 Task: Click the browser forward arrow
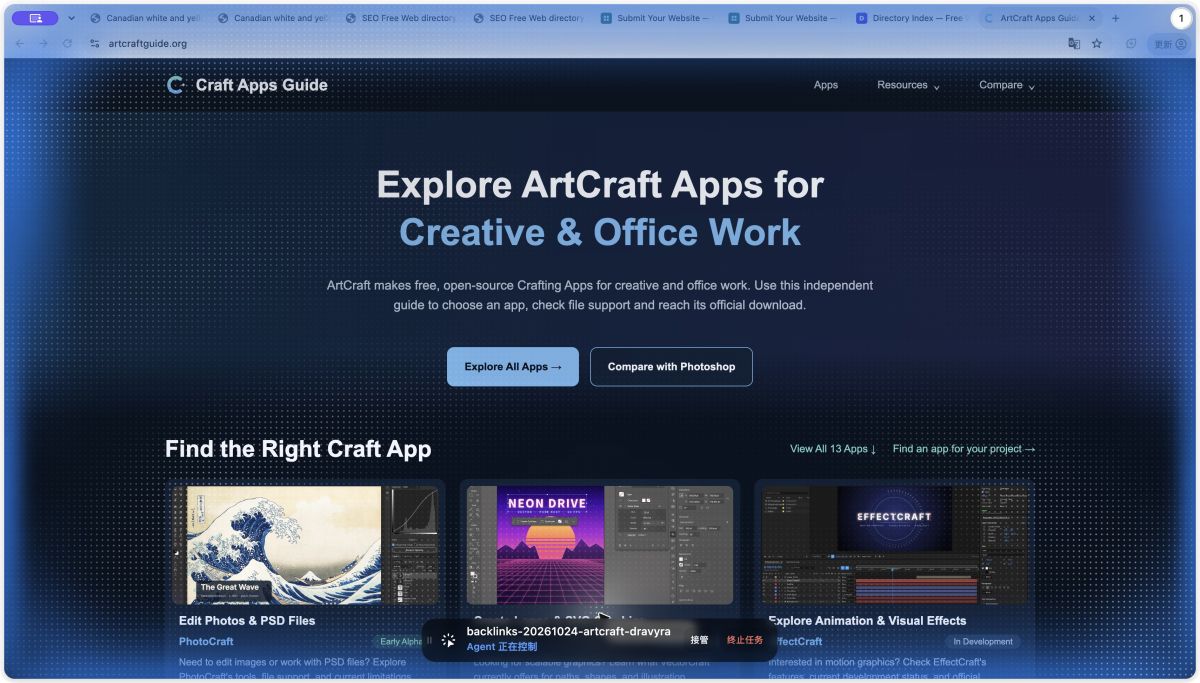[x=43, y=44]
